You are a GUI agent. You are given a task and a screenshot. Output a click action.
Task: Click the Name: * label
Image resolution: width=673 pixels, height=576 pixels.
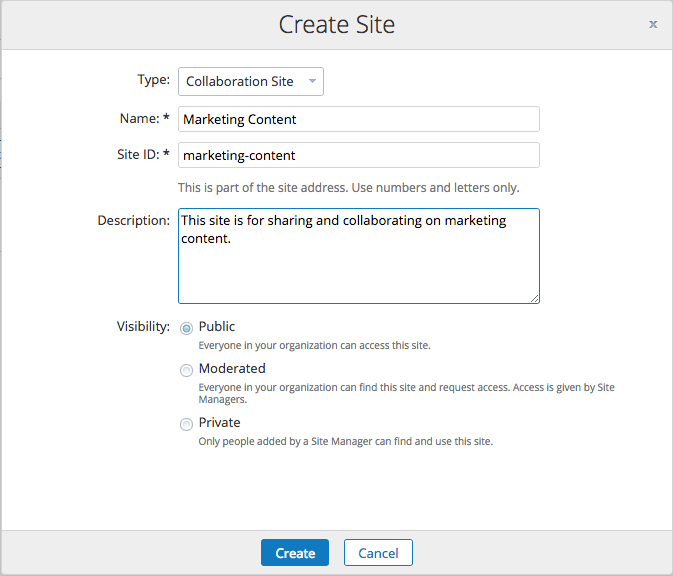coord(145,118)
